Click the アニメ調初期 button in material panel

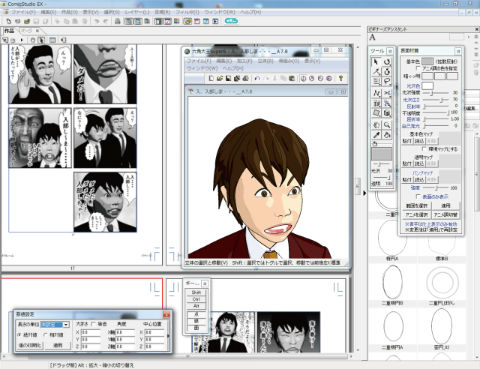click(446, 215)
